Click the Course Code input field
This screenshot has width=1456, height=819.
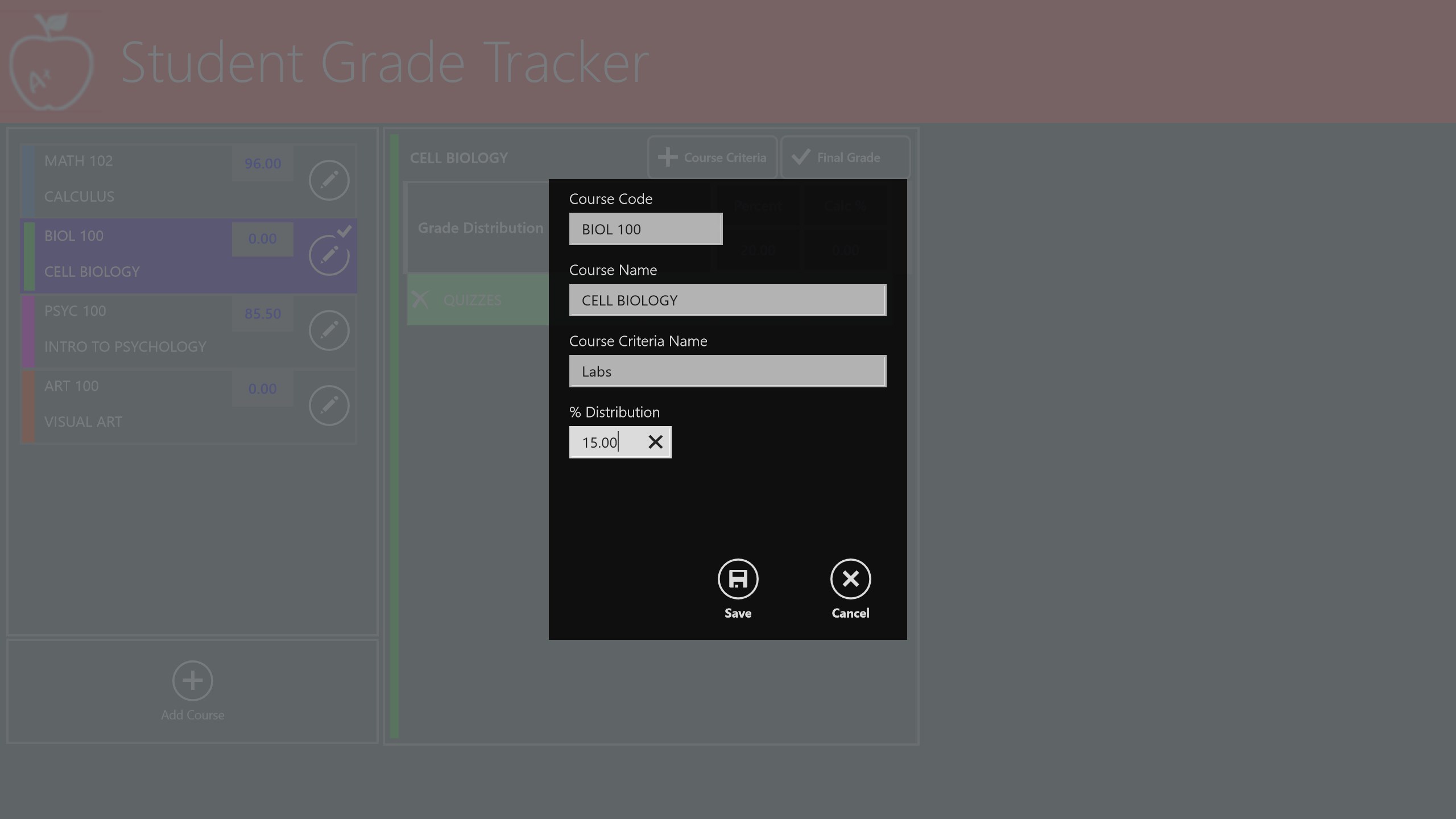pos(645,229)
